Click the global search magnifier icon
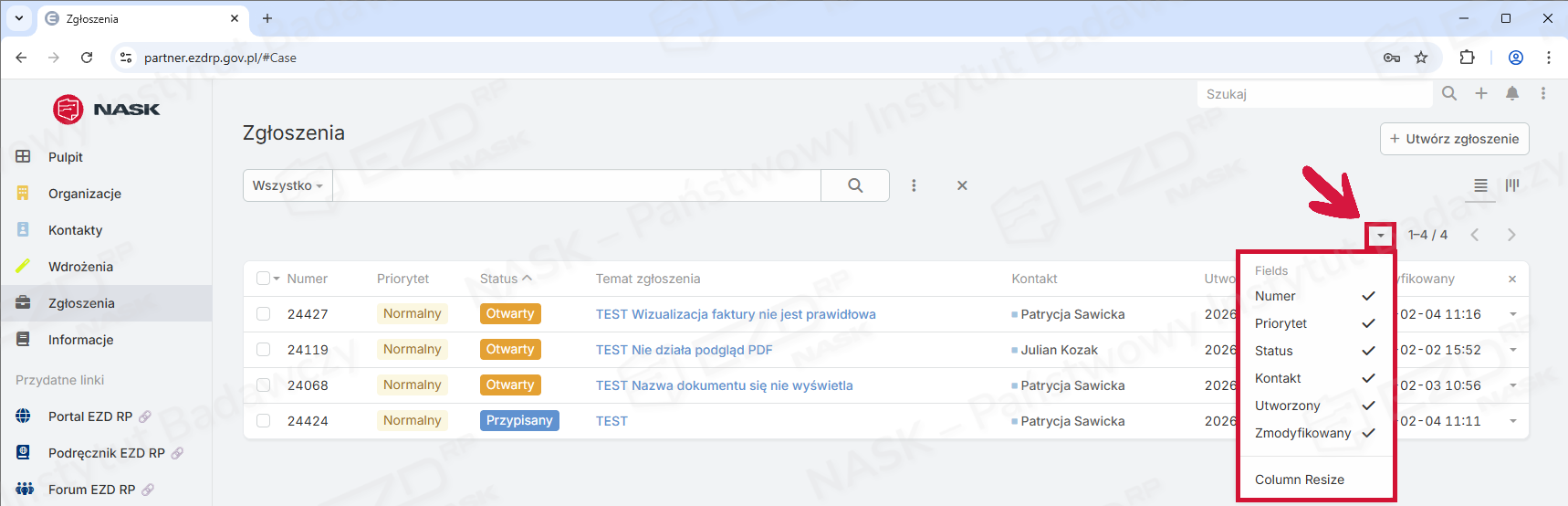Screen dimensions: 1568x506 coord(1449,93)
